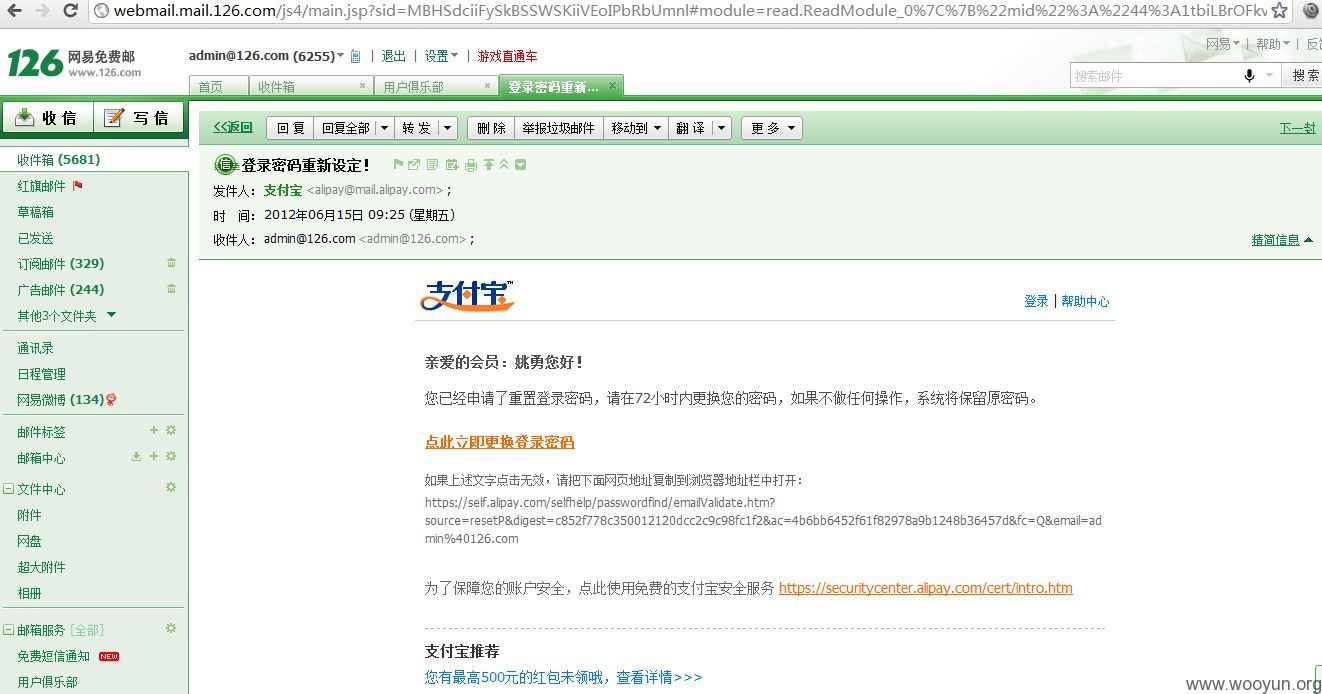The image size is (1322, 694).
Task: Click the double chevron up icon beside subject
Action: [504, 165]
